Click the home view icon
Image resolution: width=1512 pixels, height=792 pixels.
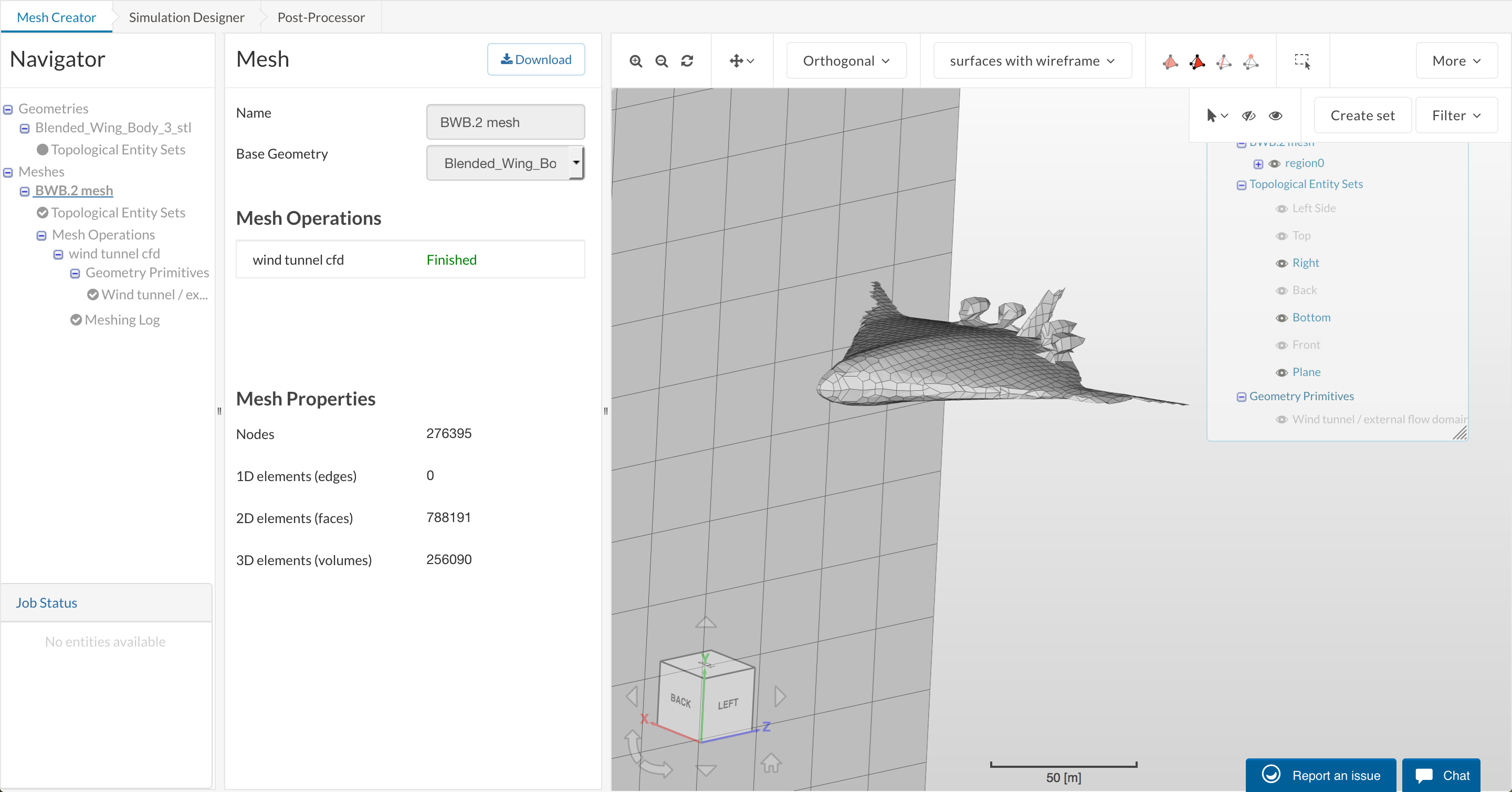[771, 763]
